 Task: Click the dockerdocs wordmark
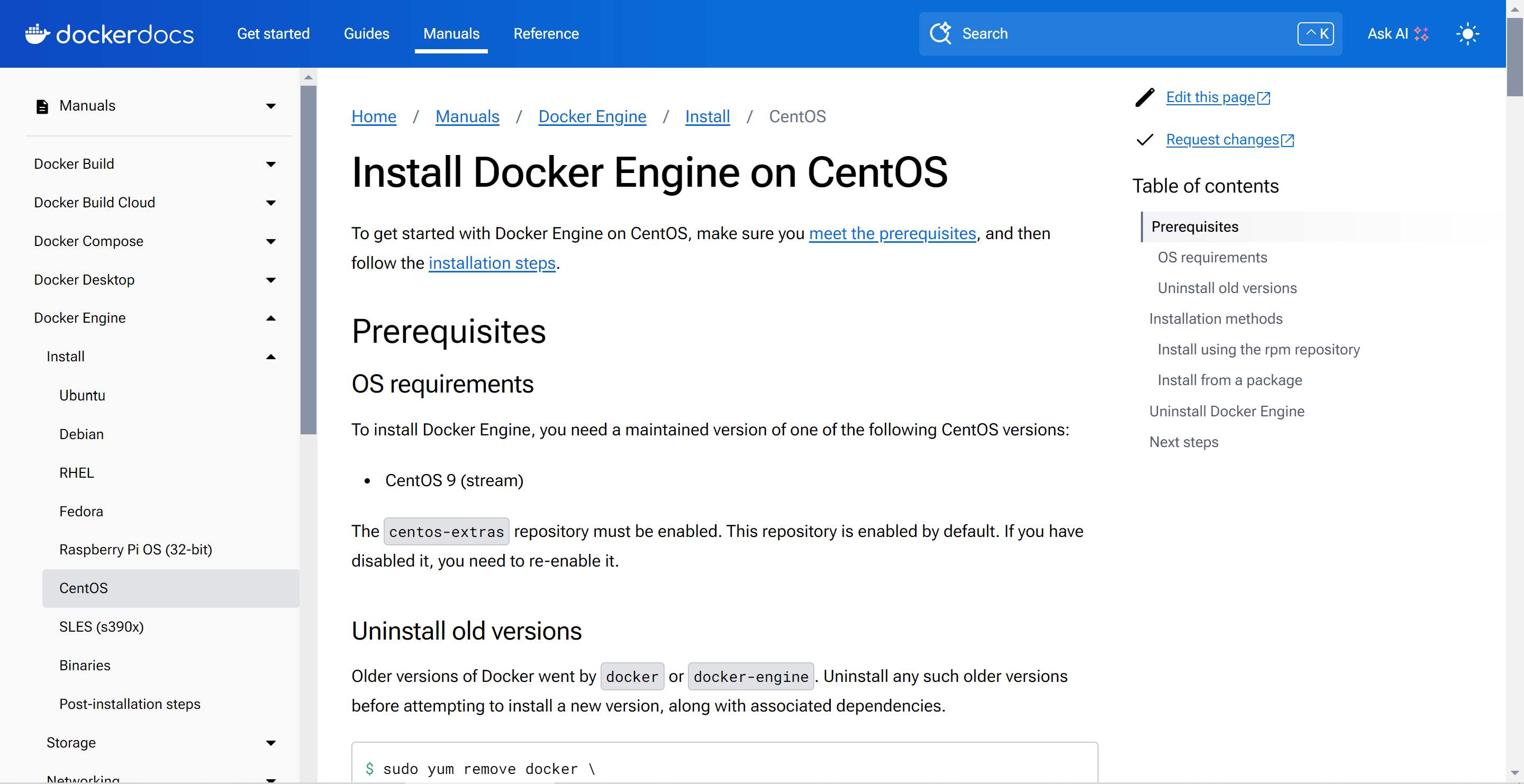point(125,34)
